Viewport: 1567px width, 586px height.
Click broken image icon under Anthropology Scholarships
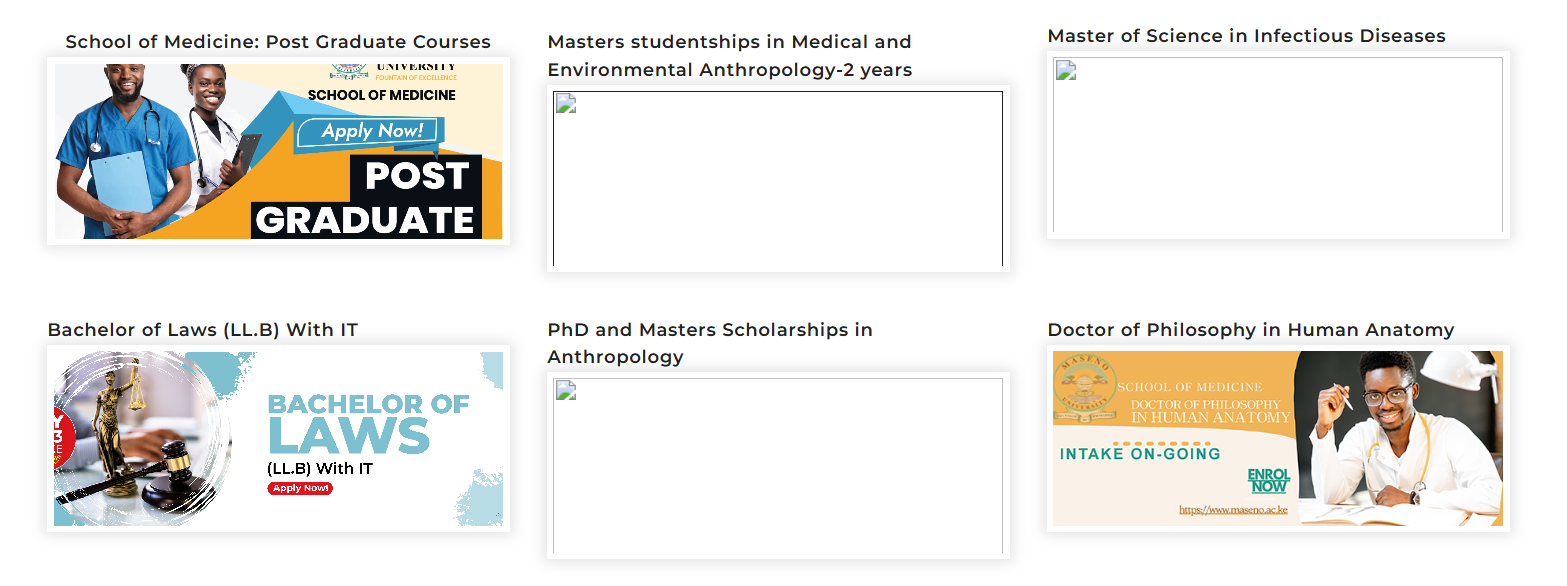[x=566, y=391]
